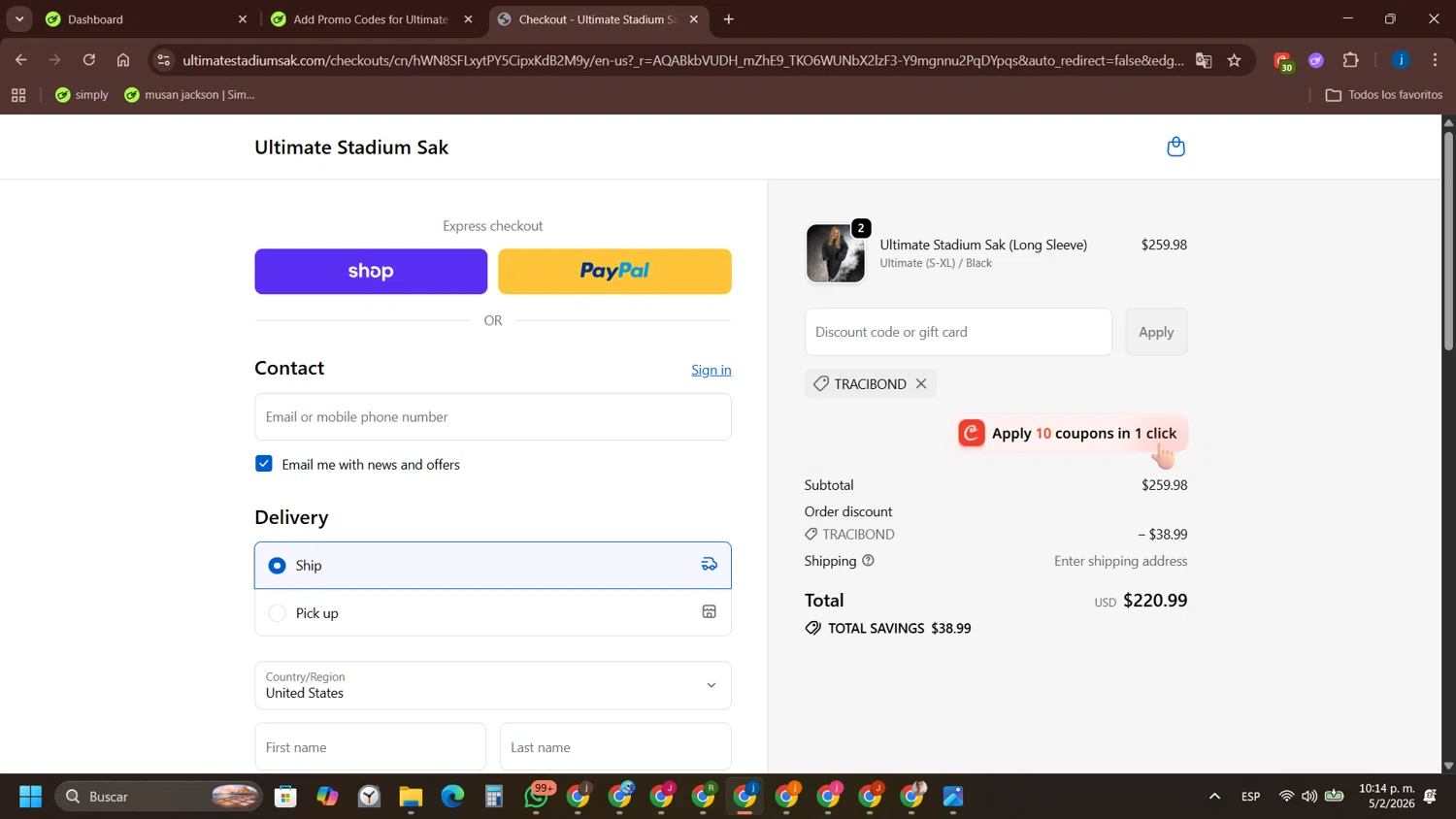Screen dimensions: 1456x819
Task: Click the Ship delivery truck icon
Action: click(x=710, y=565)
